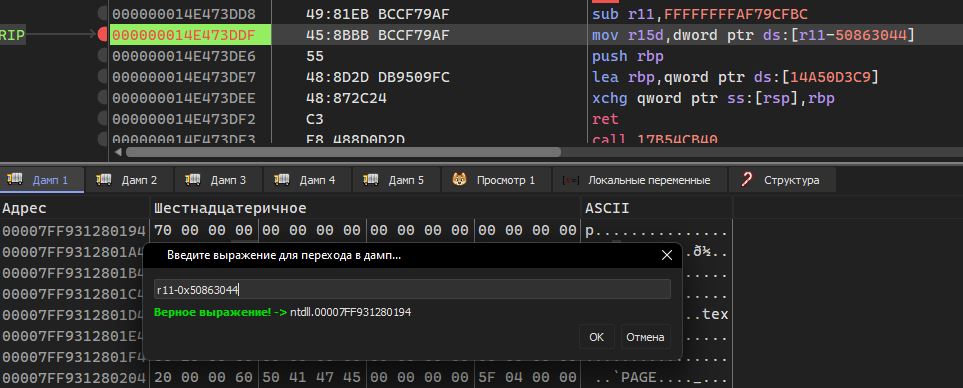
Task: Click the disassembly horizontal scrollbar thumb
Action: [343, 152]
